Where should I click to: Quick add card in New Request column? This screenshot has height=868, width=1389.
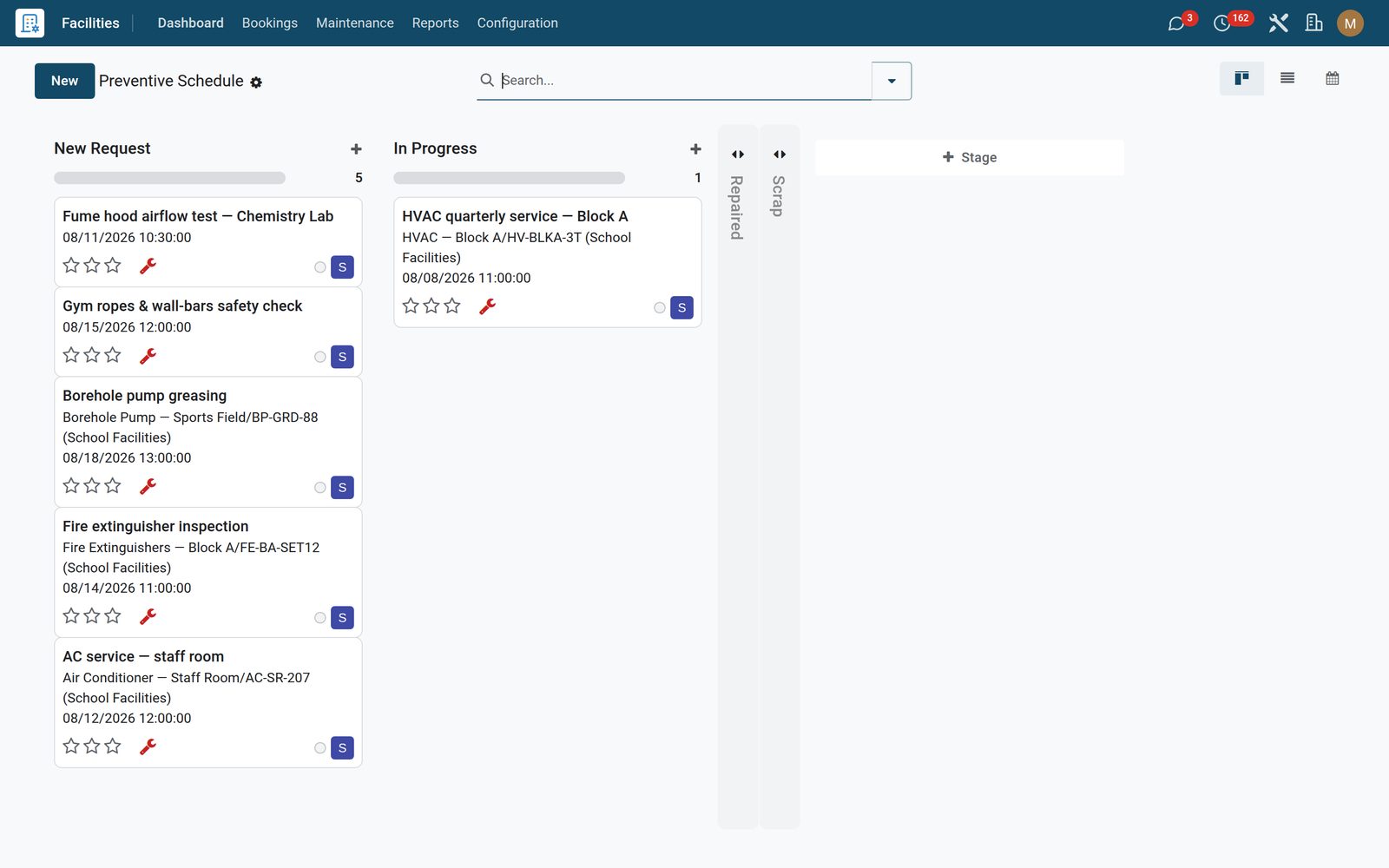pyautogui.click(x=356, y=149)
